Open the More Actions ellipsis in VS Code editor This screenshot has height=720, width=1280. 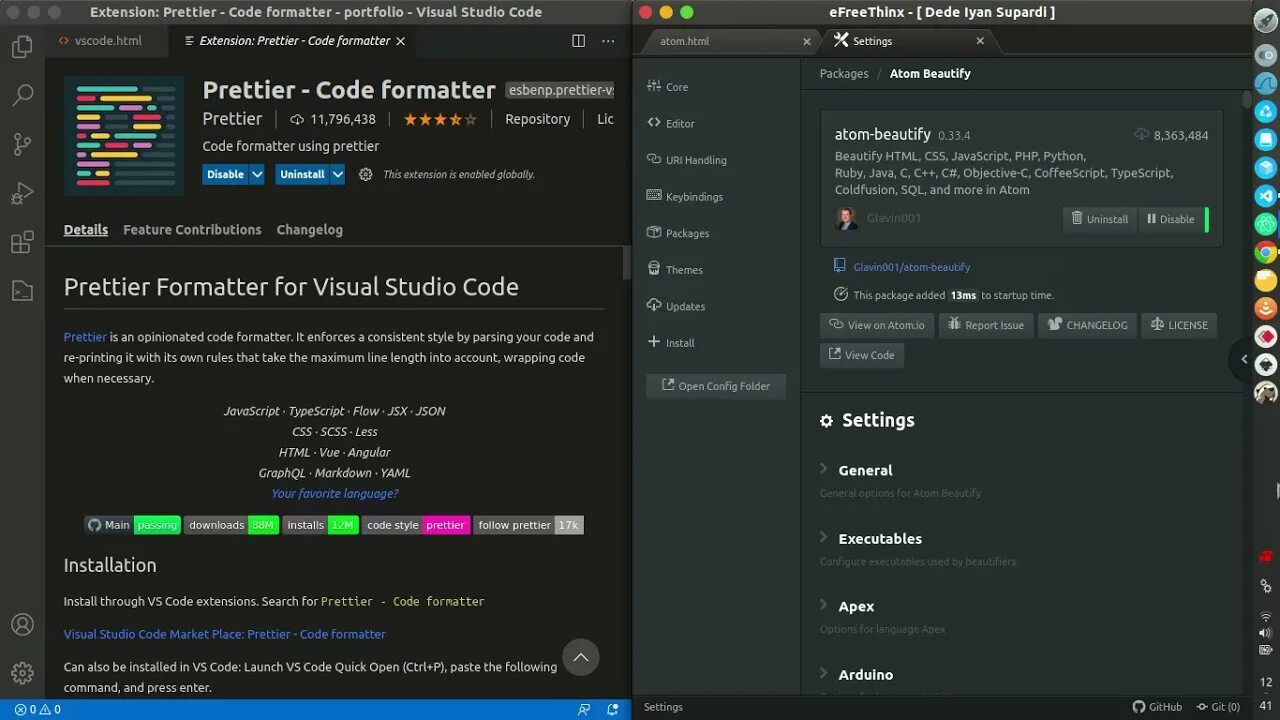(x=608, y=41)
